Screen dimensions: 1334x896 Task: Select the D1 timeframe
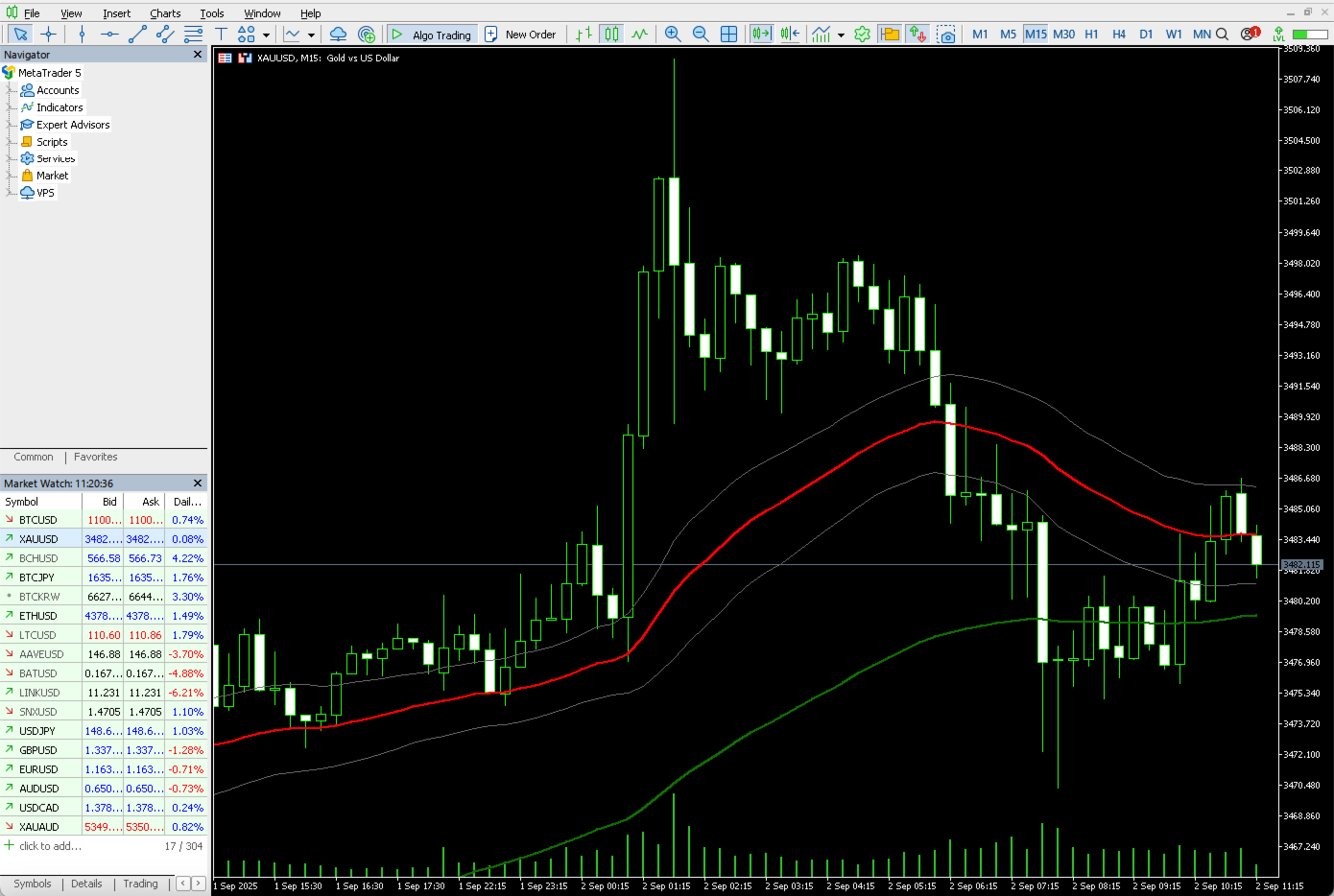1146,34
